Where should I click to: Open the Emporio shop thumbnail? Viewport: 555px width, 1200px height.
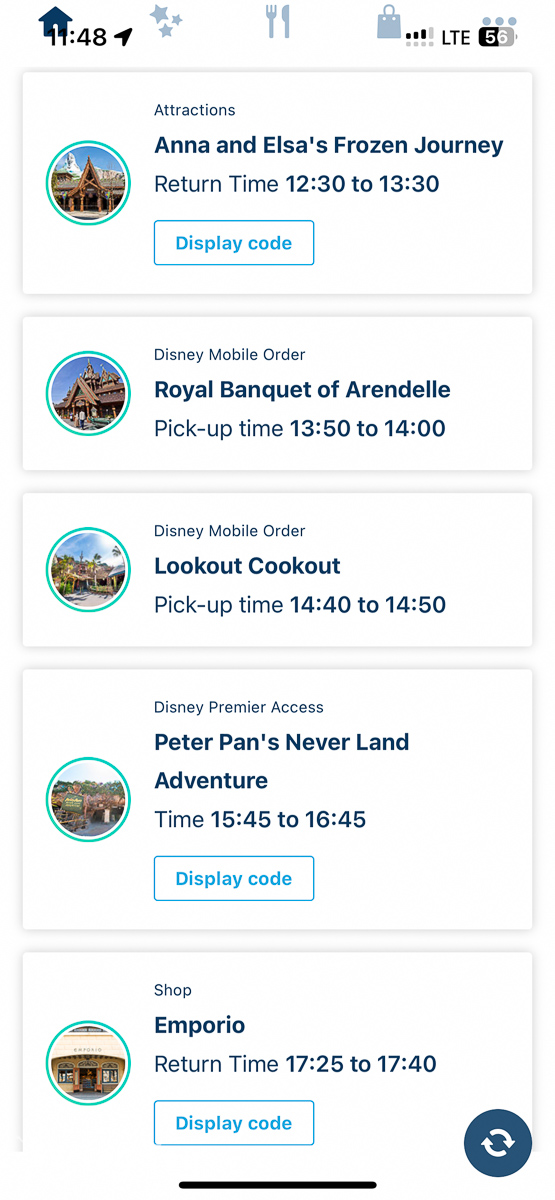coord(89,1063)
